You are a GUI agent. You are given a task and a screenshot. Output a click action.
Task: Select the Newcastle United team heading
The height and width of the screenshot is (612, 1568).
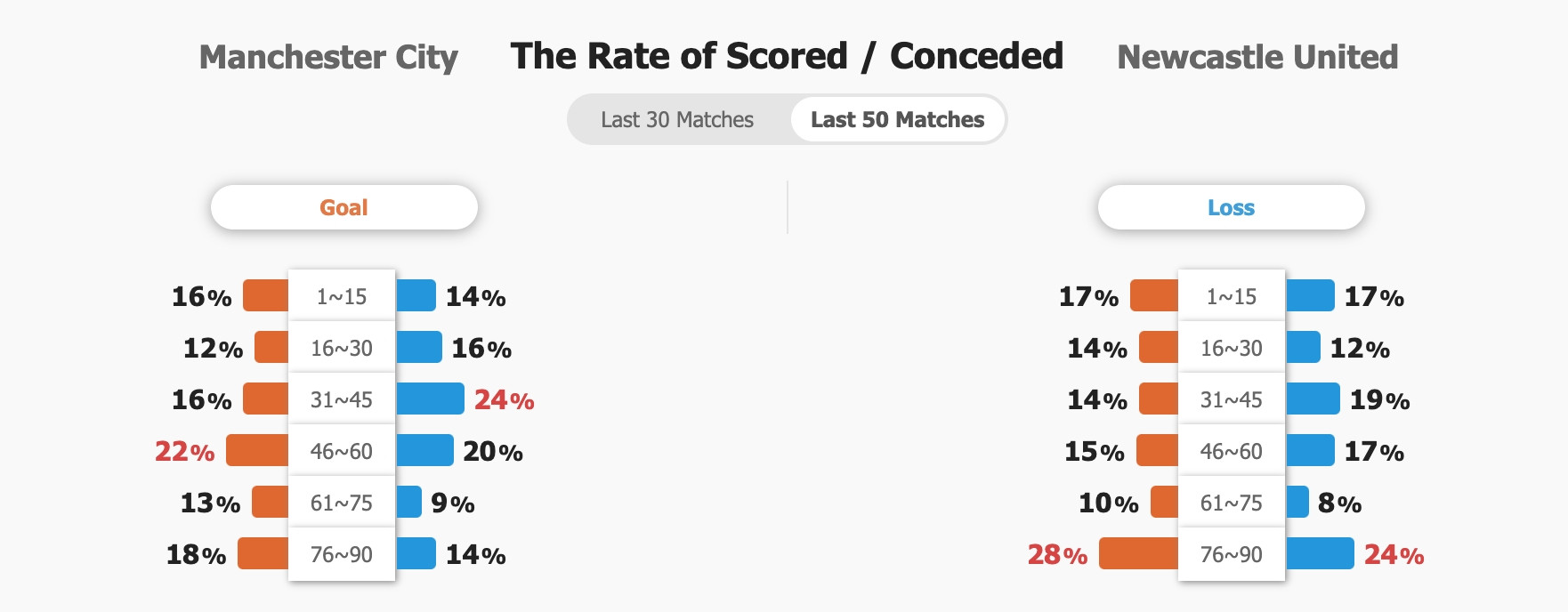click(x=1257, y=57)
